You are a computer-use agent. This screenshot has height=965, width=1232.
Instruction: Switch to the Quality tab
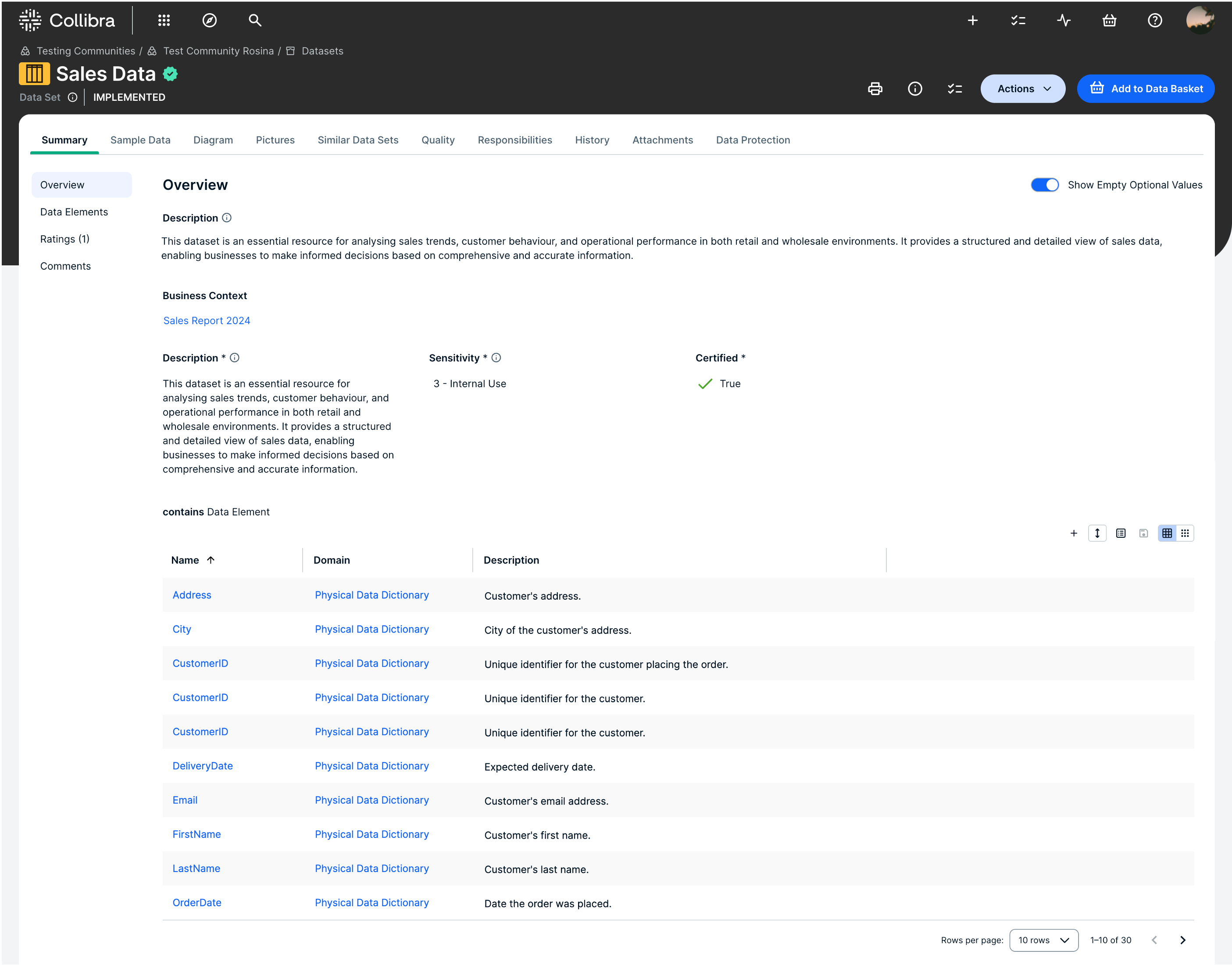(x=438, y=140)
